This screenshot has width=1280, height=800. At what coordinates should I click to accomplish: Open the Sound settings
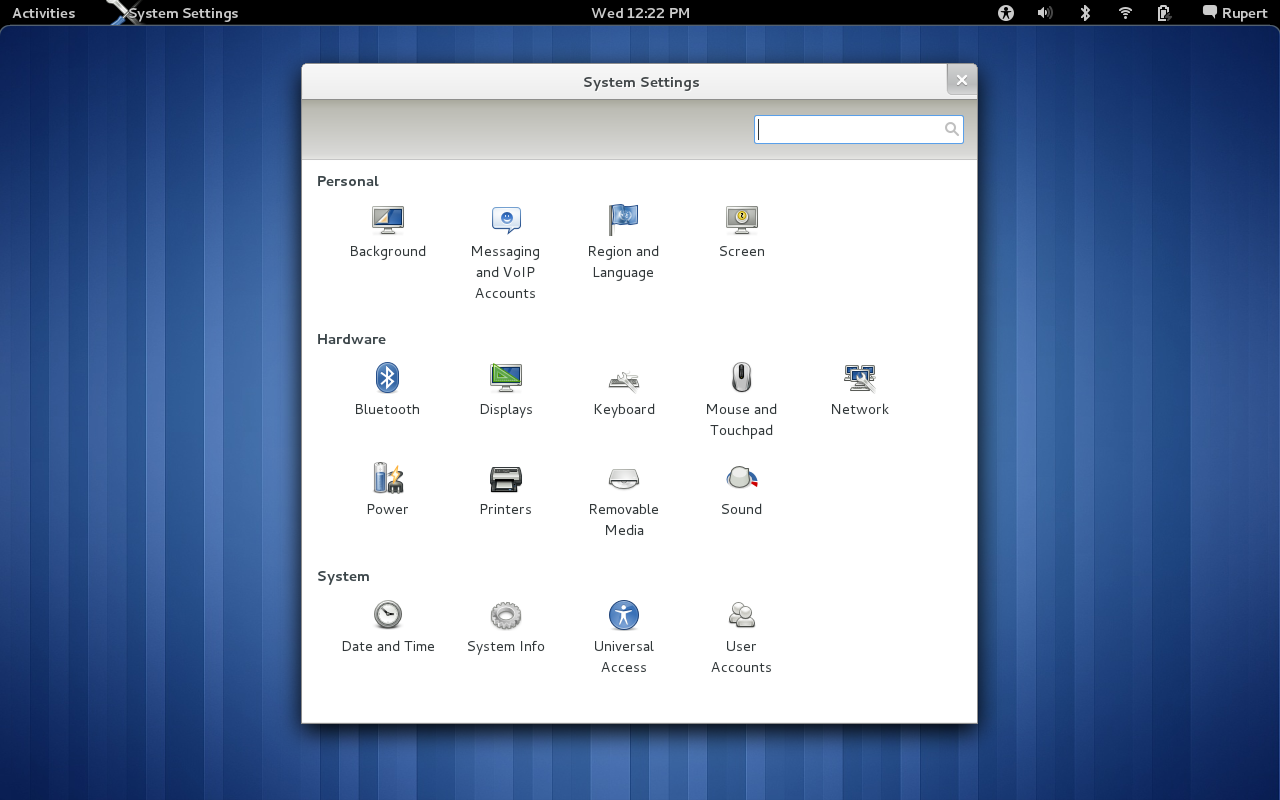click(x=741, y=478)
